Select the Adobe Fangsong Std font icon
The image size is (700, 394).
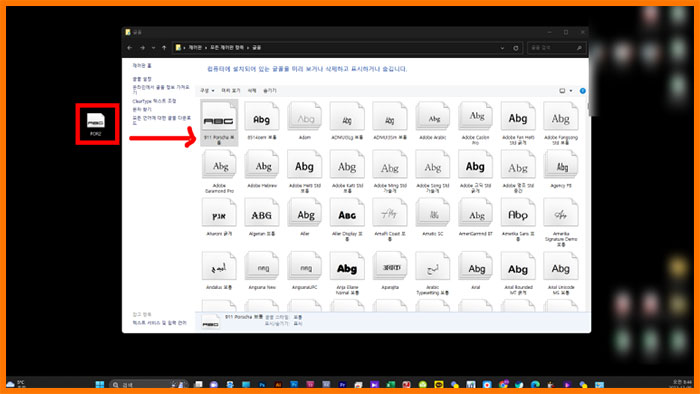tap(561, 117)
